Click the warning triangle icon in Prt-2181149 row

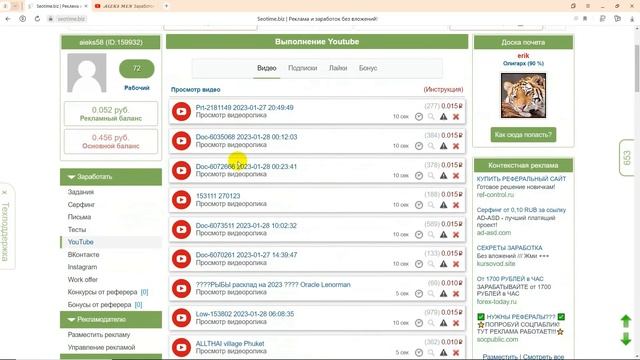tap(443, 117)
